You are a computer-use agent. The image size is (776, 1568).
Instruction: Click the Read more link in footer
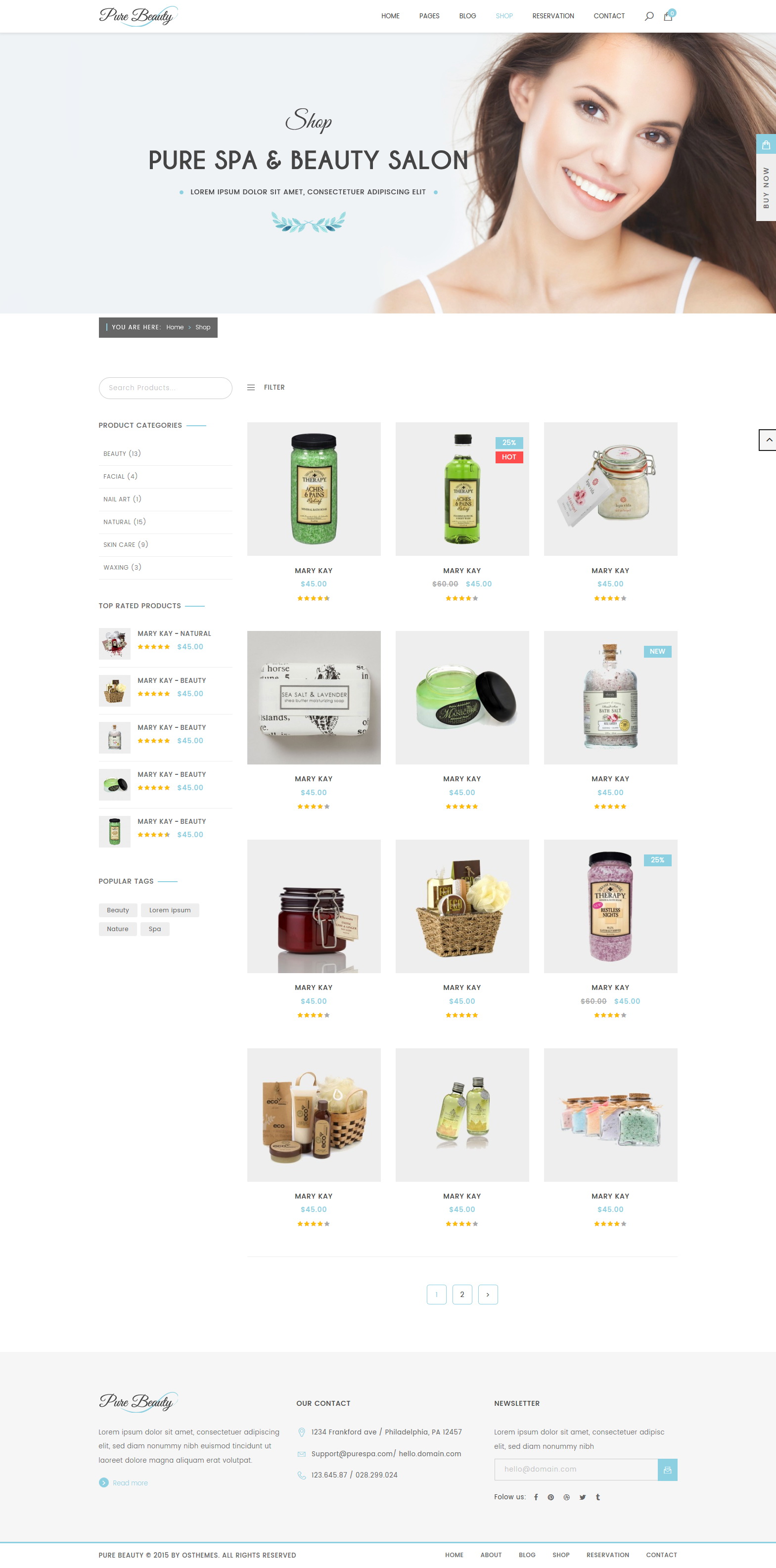(x=130, y=1483)
